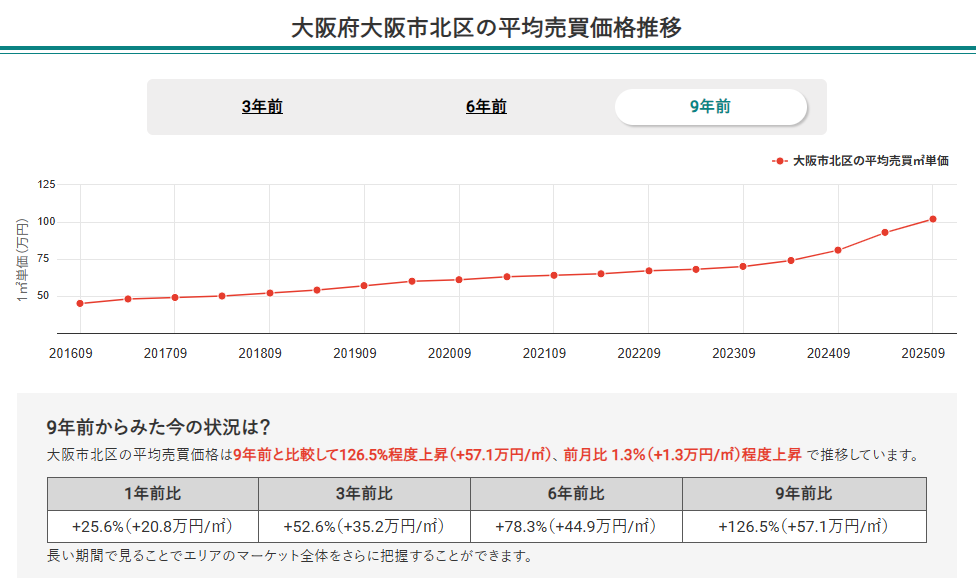The width and height of the screenshot is (976, 578).
Task: Click the data point above 202109
Action: click(553, 275)
